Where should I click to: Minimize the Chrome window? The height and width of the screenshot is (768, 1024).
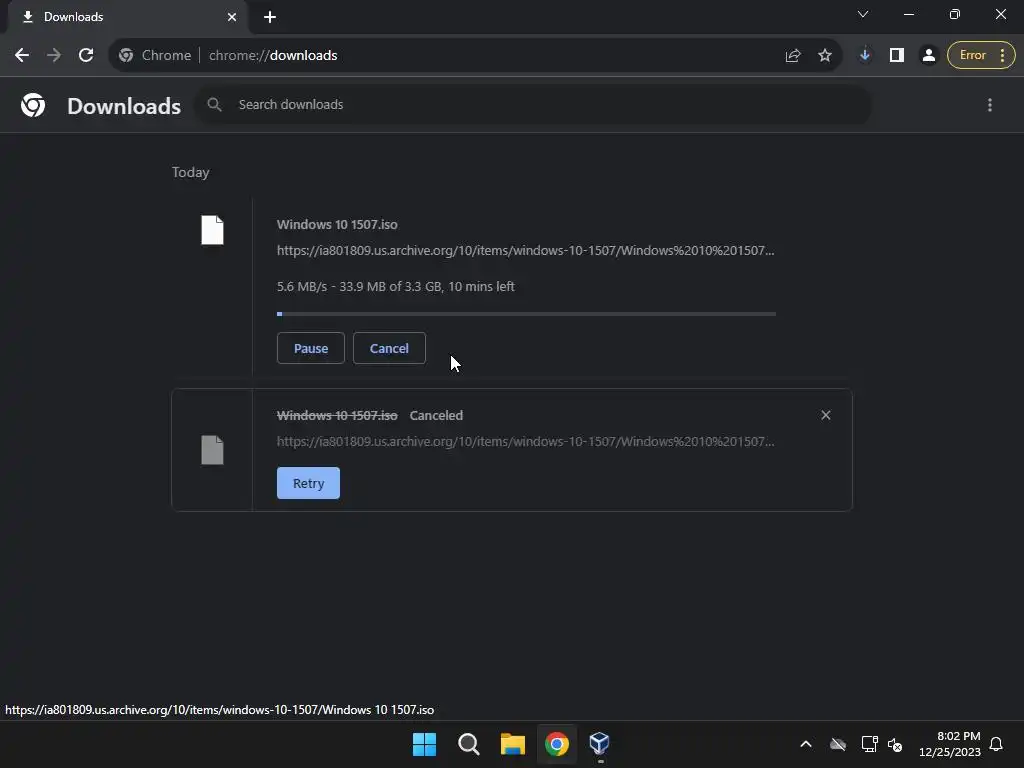point(908,14)
